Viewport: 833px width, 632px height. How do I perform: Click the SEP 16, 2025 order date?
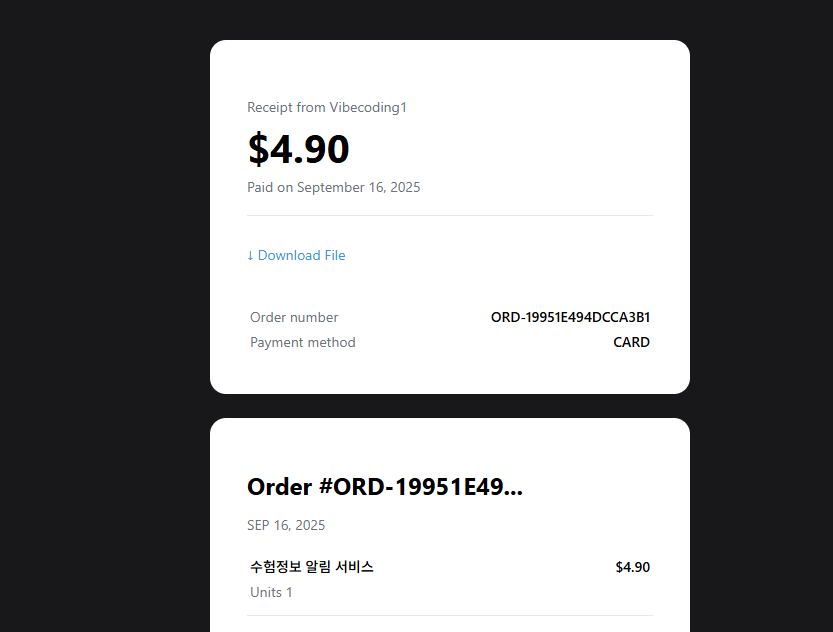(x=286, y=524)
